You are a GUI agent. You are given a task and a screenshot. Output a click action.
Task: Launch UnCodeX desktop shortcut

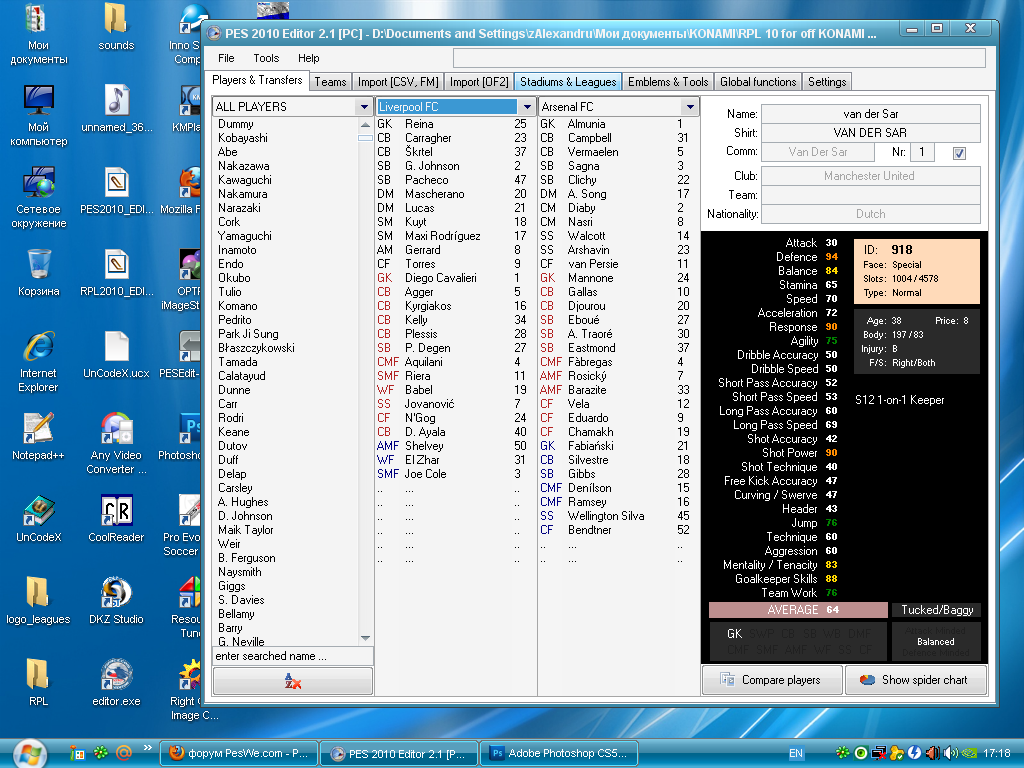39,520
